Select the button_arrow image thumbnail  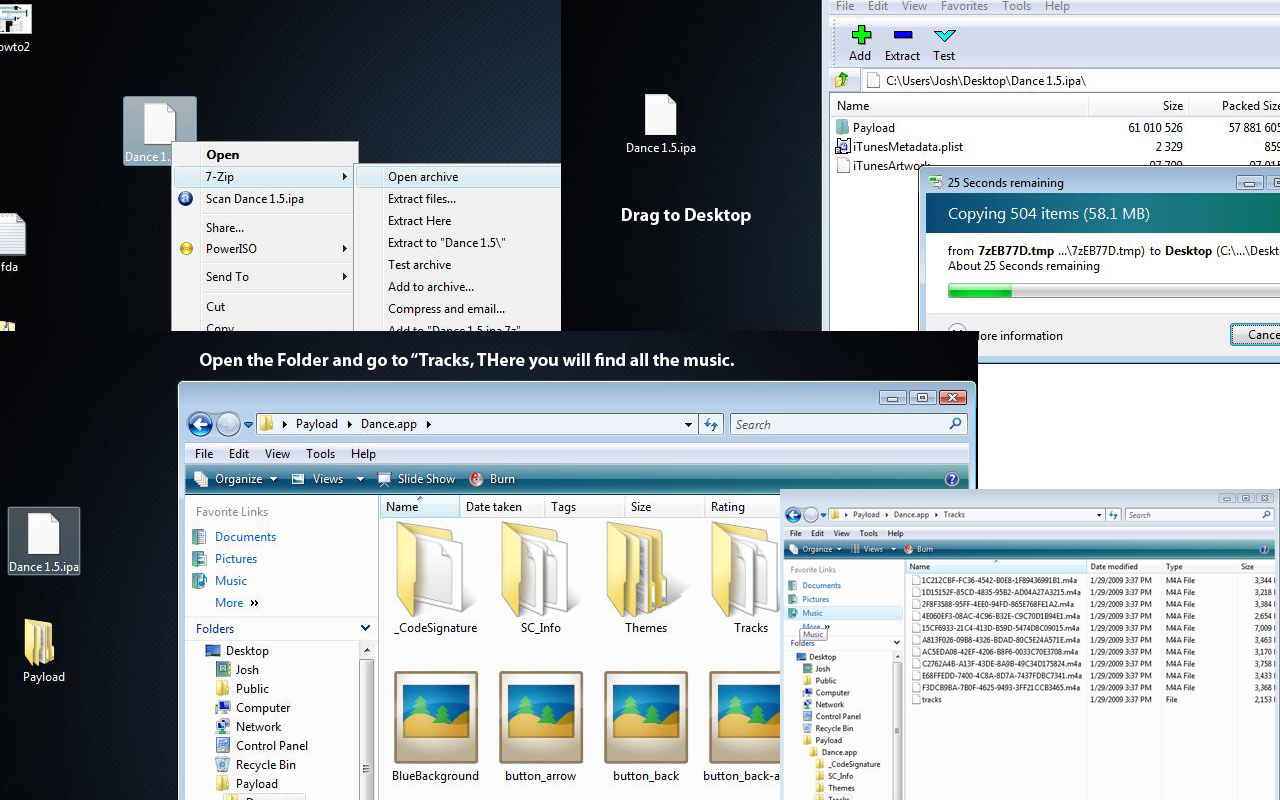[x=541, y=728]
